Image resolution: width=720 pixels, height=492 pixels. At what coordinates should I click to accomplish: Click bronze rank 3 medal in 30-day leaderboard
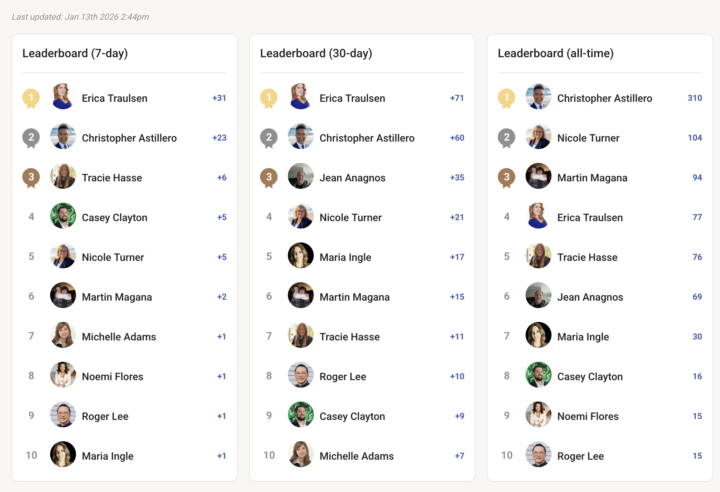coord(269,178)
